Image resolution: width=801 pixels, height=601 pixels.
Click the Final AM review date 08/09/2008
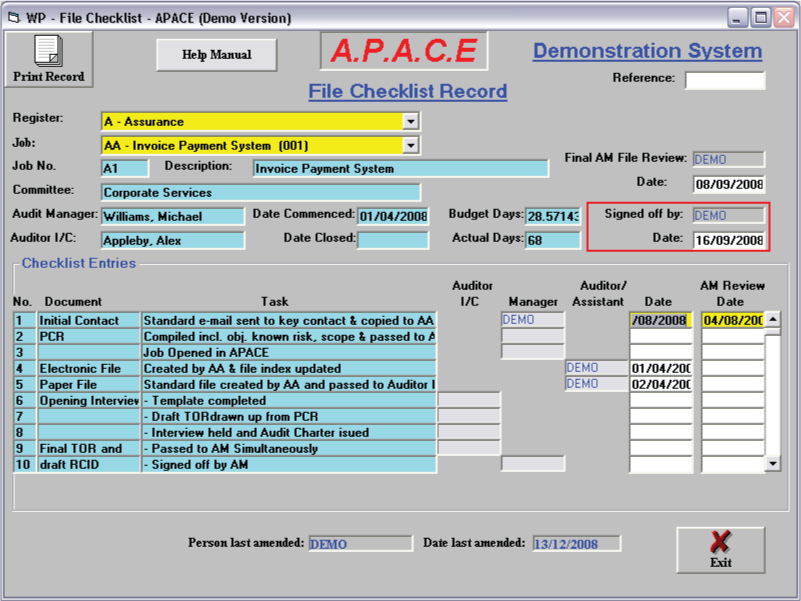coord(729,184)
